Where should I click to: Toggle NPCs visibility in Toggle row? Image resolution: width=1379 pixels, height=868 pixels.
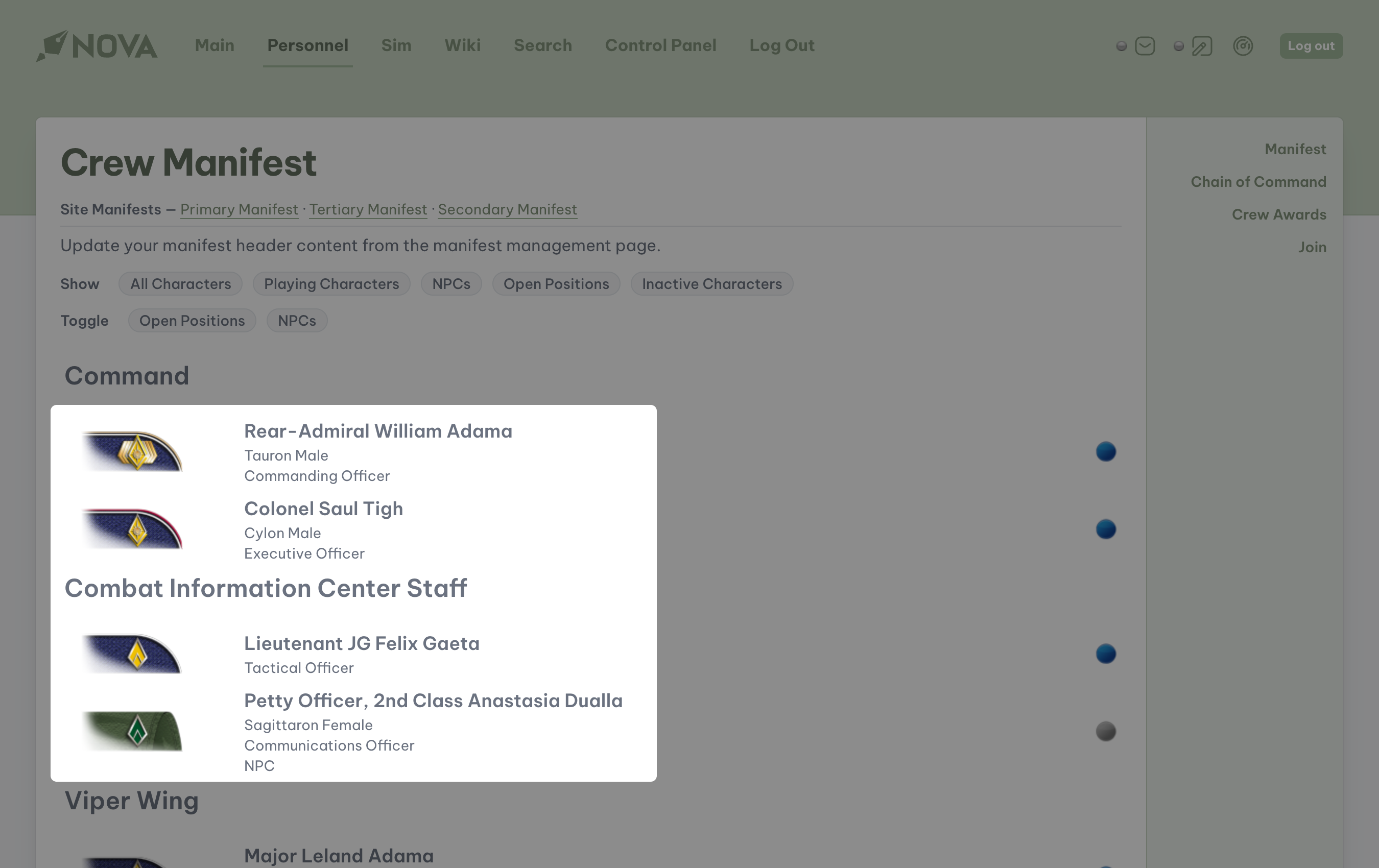coord(297,321)
